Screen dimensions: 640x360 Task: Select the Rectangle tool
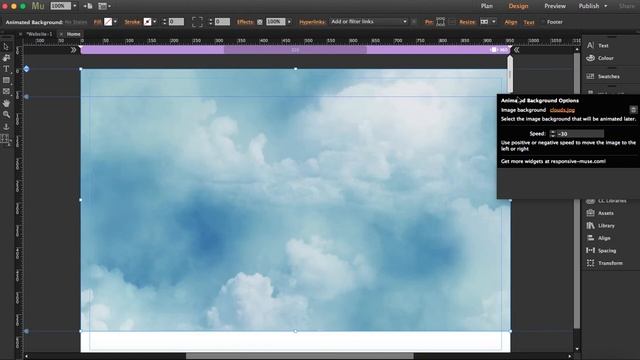click(6, 80)
